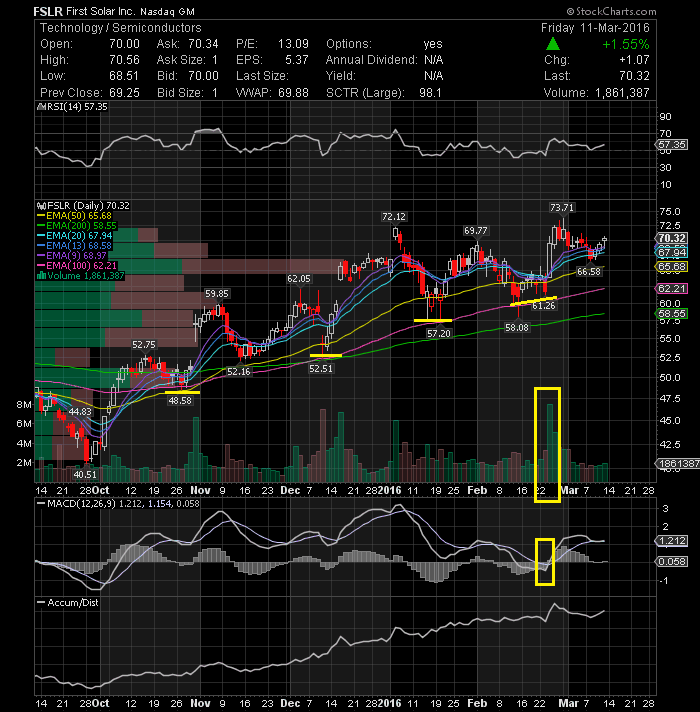Click the 52.16 low price label
The height and width of the screenshot is (712, 700).
(x=238, y=371)
